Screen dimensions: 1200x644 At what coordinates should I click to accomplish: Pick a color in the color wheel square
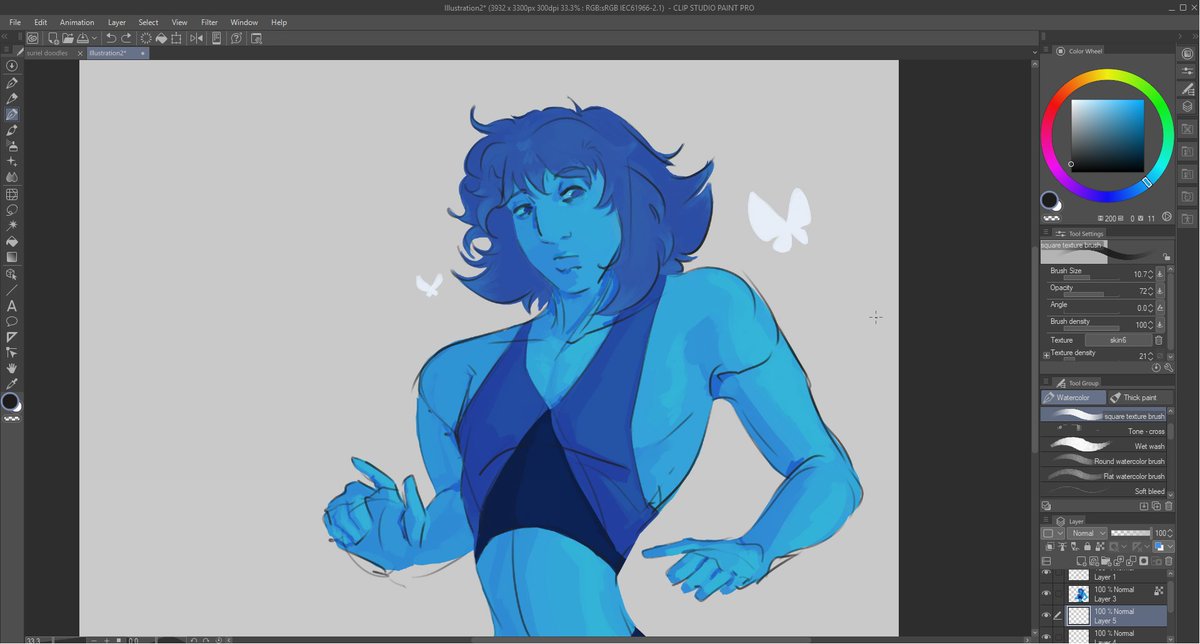click(1107, 136)
